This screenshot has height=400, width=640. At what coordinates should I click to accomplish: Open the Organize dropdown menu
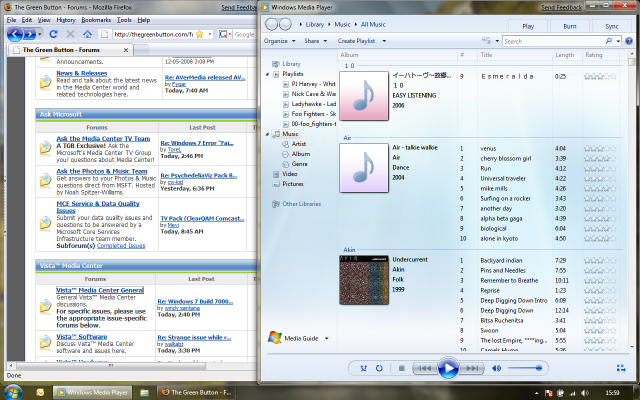coord(279,41)
